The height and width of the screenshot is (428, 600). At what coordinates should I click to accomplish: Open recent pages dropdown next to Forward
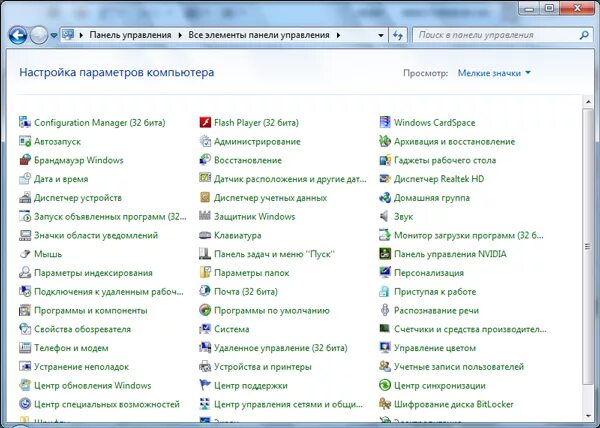click(54, 35)
